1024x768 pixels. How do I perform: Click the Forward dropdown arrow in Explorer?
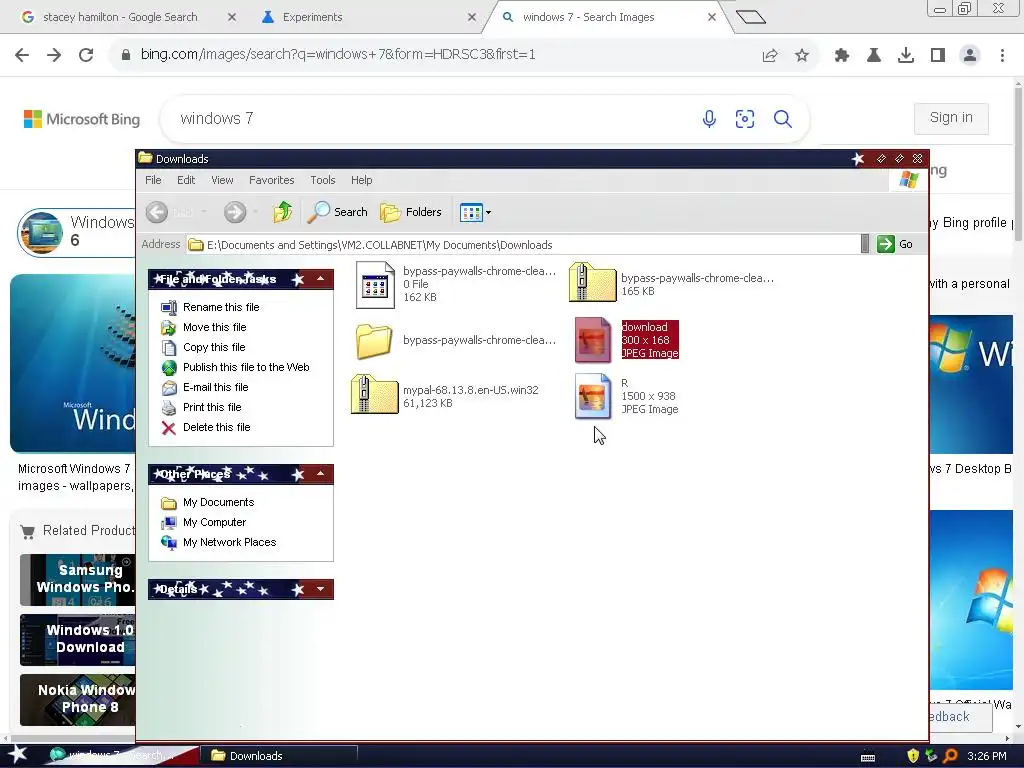(255, 212)
